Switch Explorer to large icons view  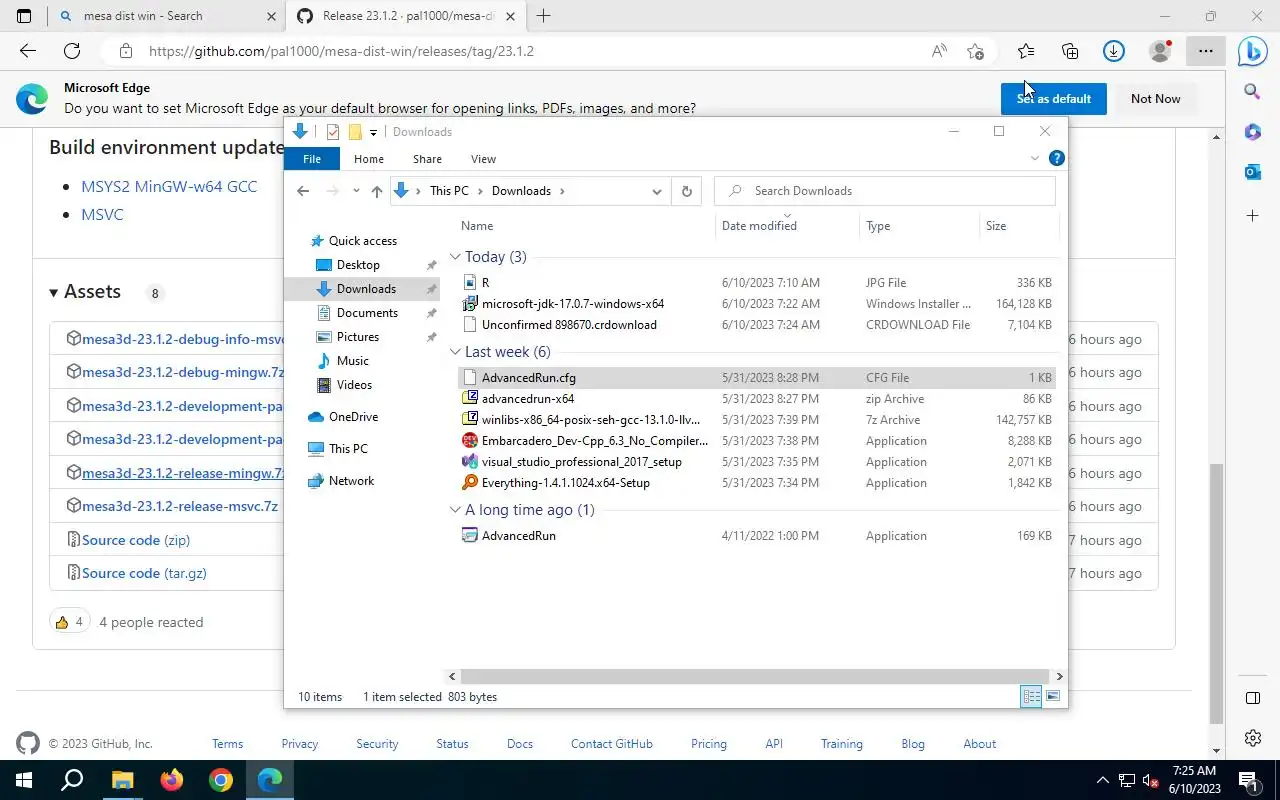[x=1052, y=696]
